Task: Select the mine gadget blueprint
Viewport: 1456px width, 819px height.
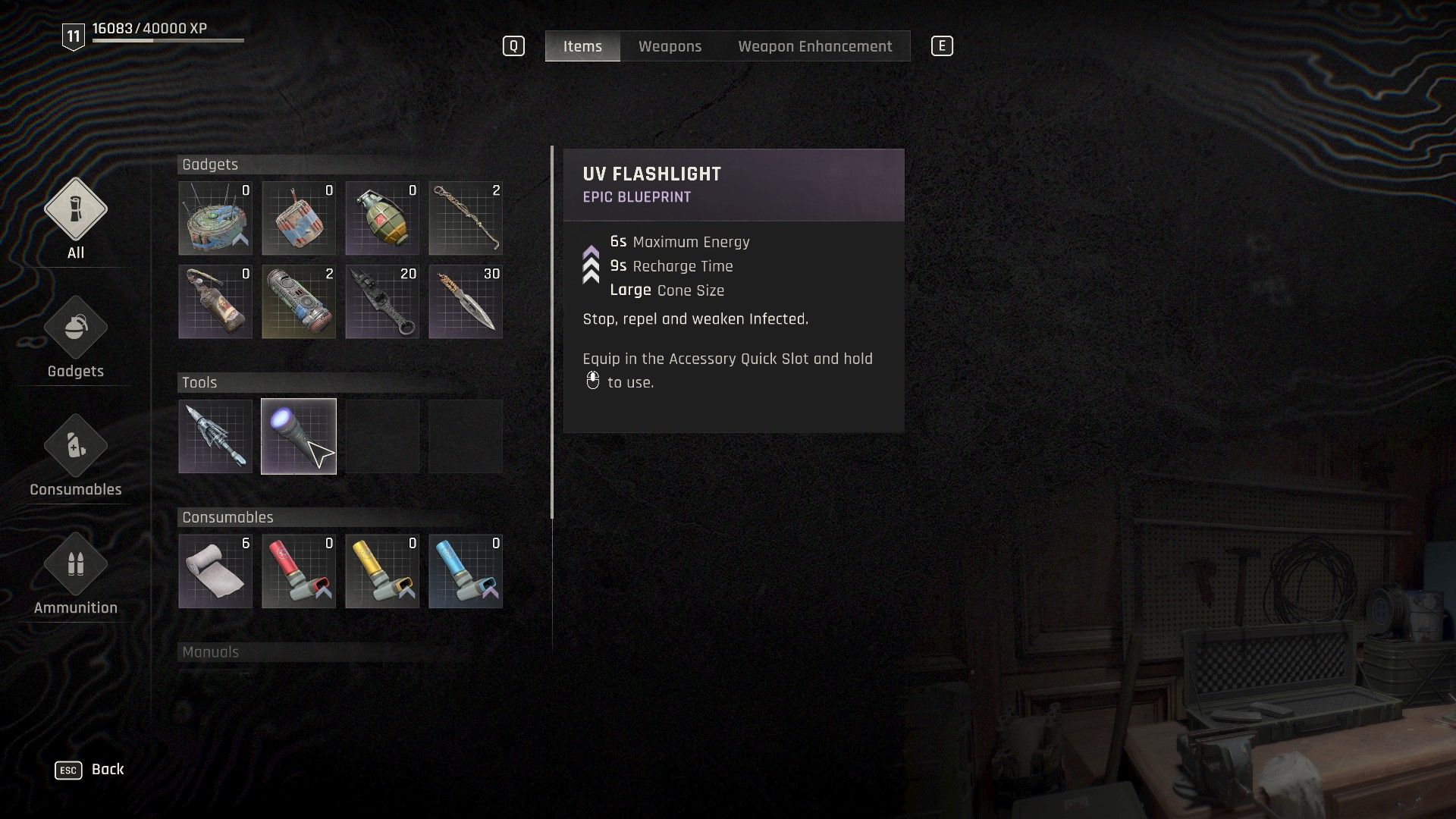Action: 215,218
